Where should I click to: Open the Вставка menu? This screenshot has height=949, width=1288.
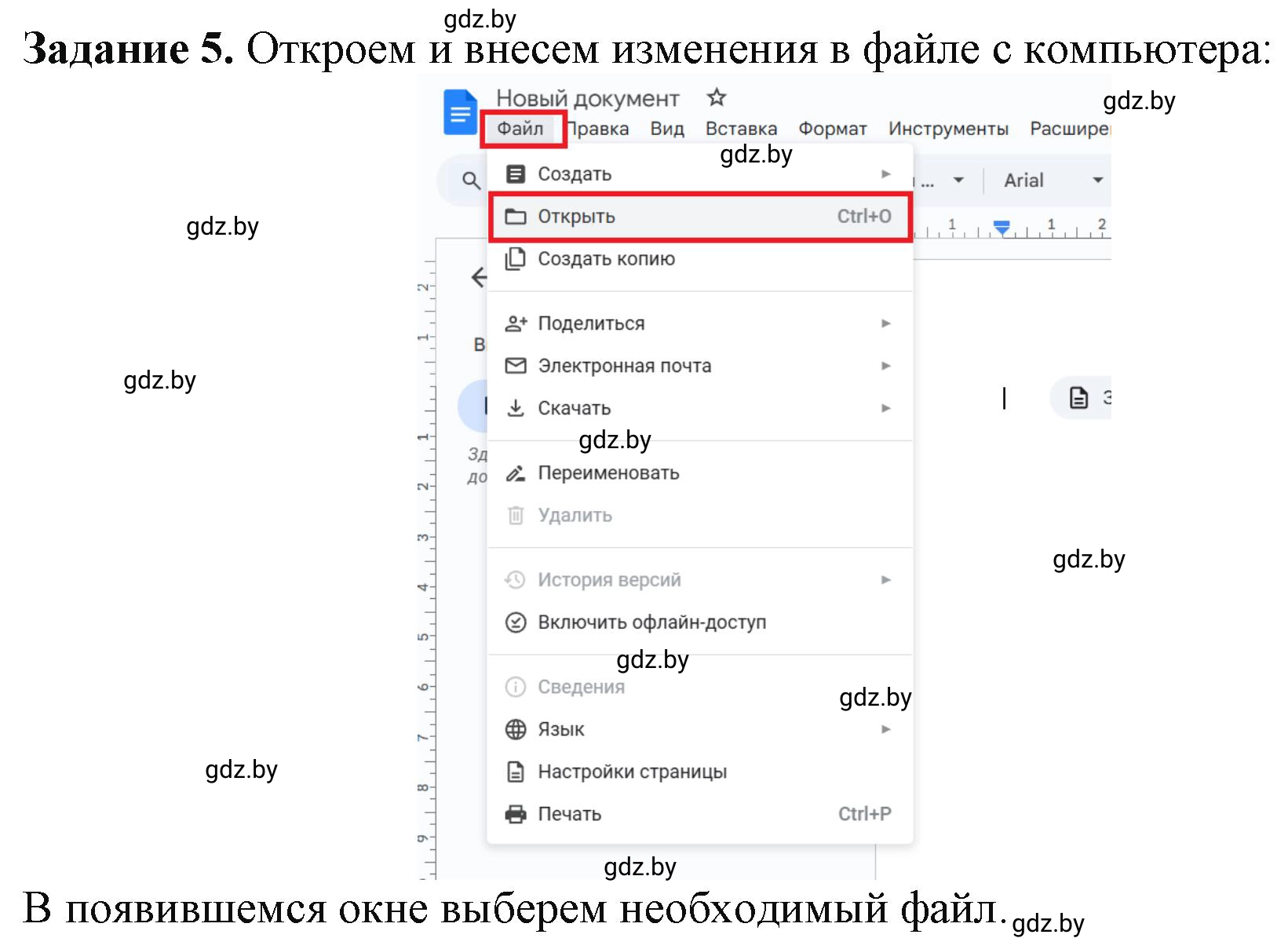[741, 129]
